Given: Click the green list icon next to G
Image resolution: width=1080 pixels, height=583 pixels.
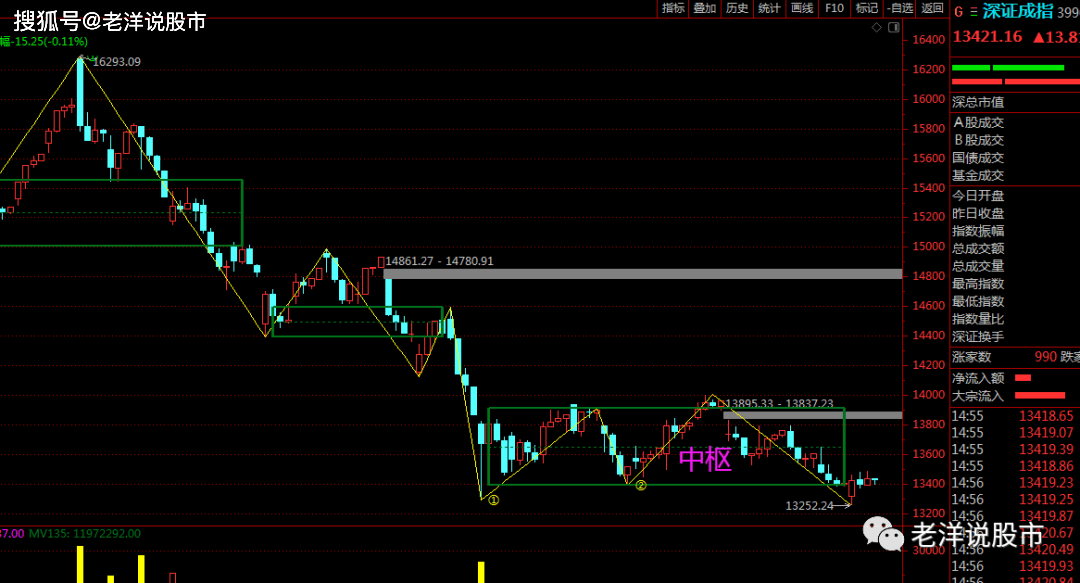Looking at the screenshot, I should (974, 12).
